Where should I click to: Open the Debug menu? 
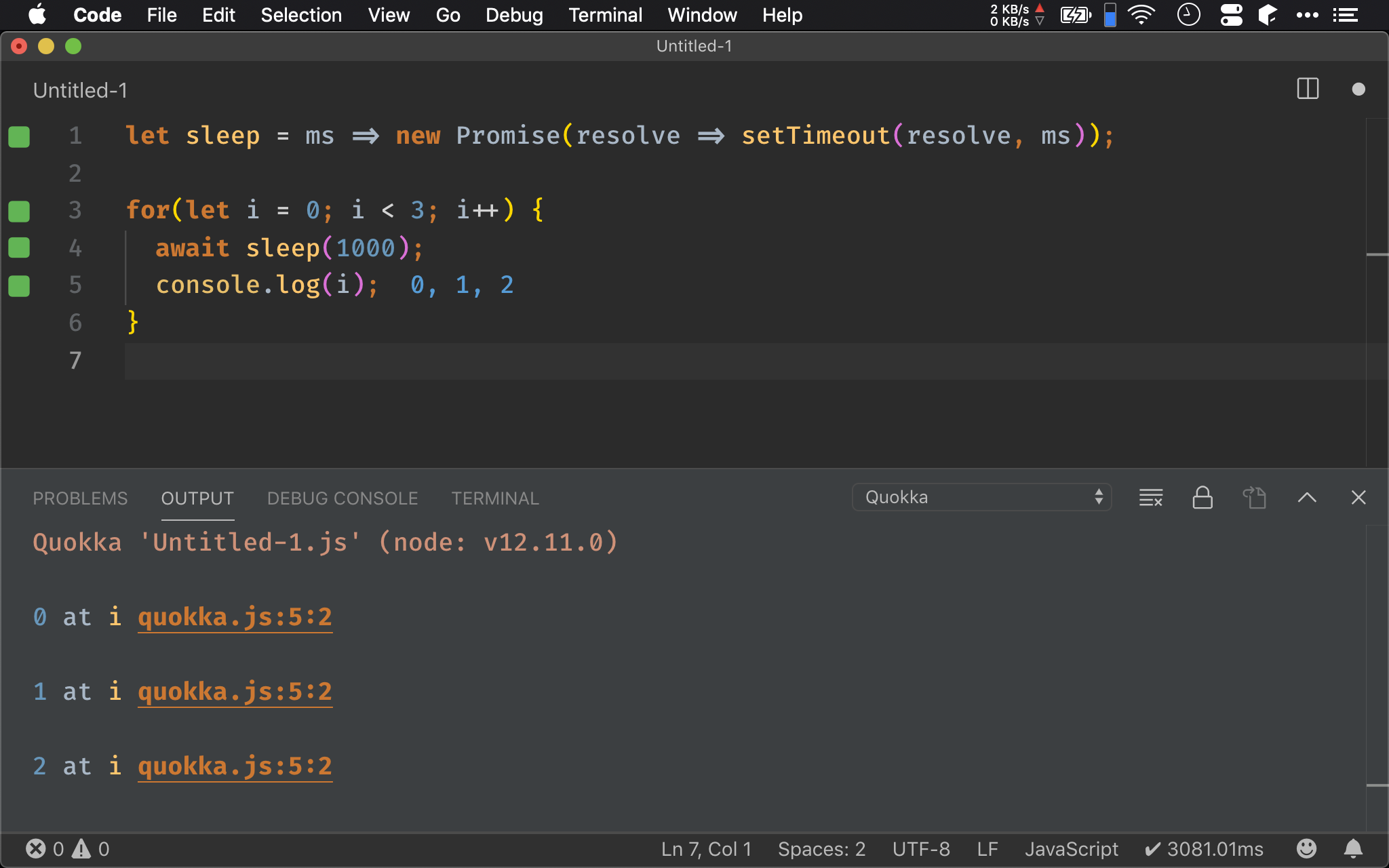513,15
